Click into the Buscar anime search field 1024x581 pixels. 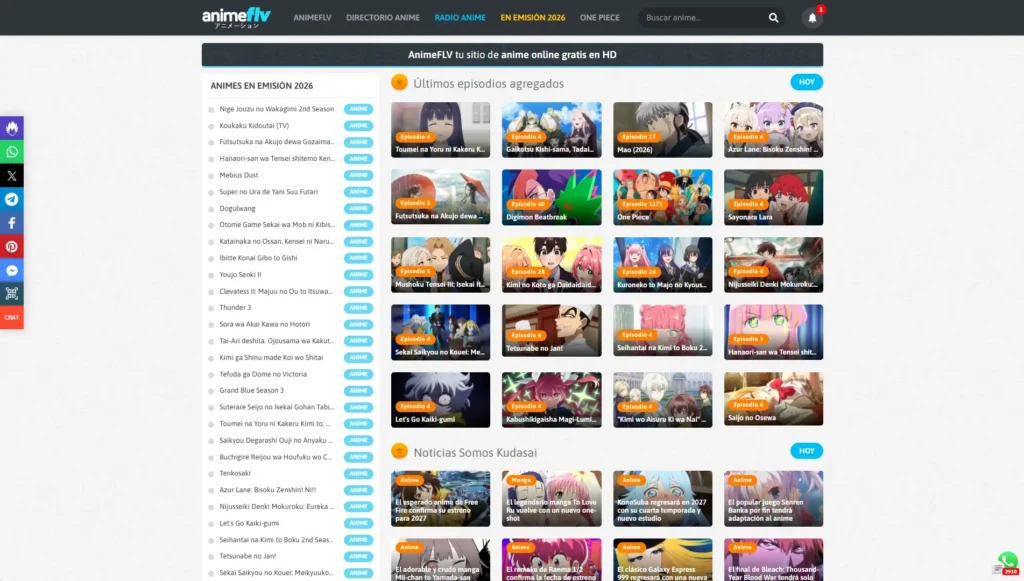pos(702,18)
